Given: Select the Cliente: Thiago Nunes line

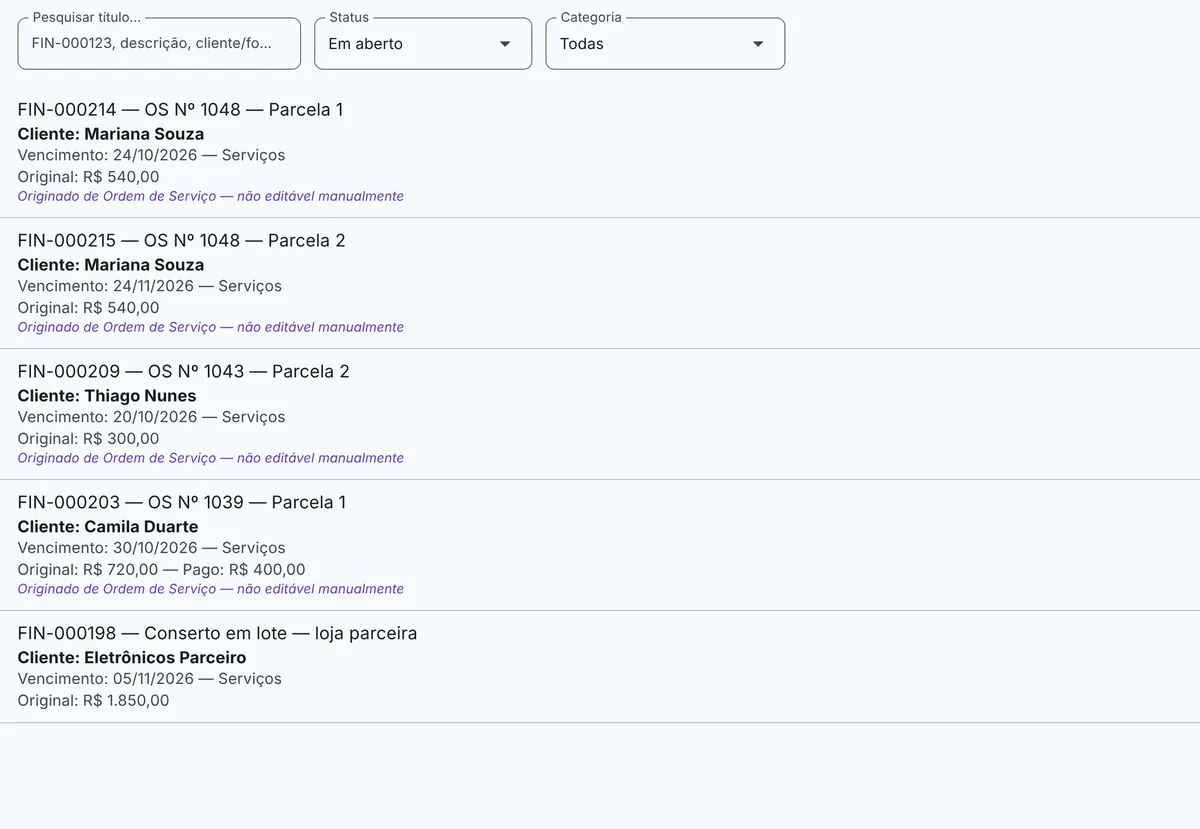Looking at the screenshot, I should (x=107, y=396).
